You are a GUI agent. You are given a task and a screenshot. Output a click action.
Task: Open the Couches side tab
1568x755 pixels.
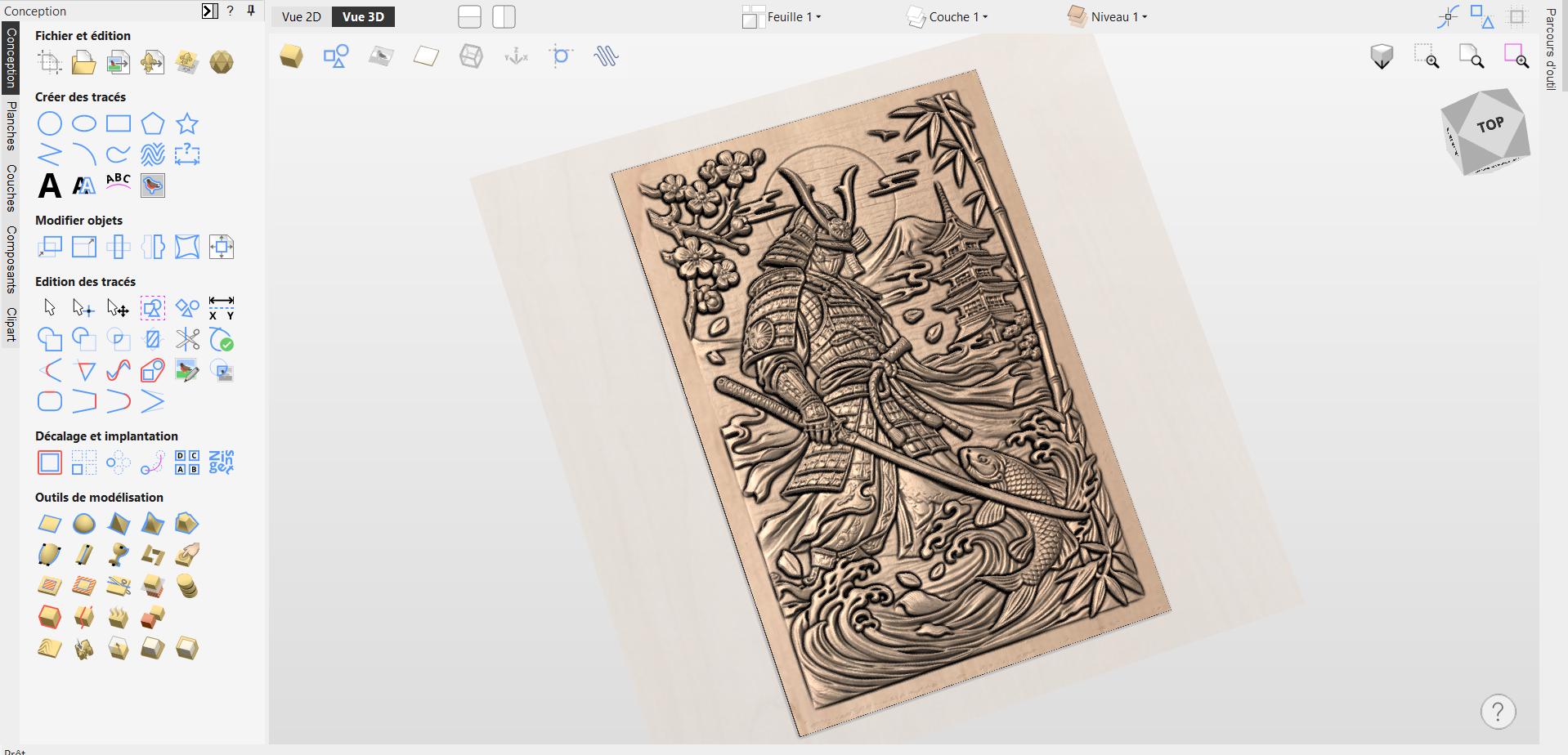[x=11, y=188]
